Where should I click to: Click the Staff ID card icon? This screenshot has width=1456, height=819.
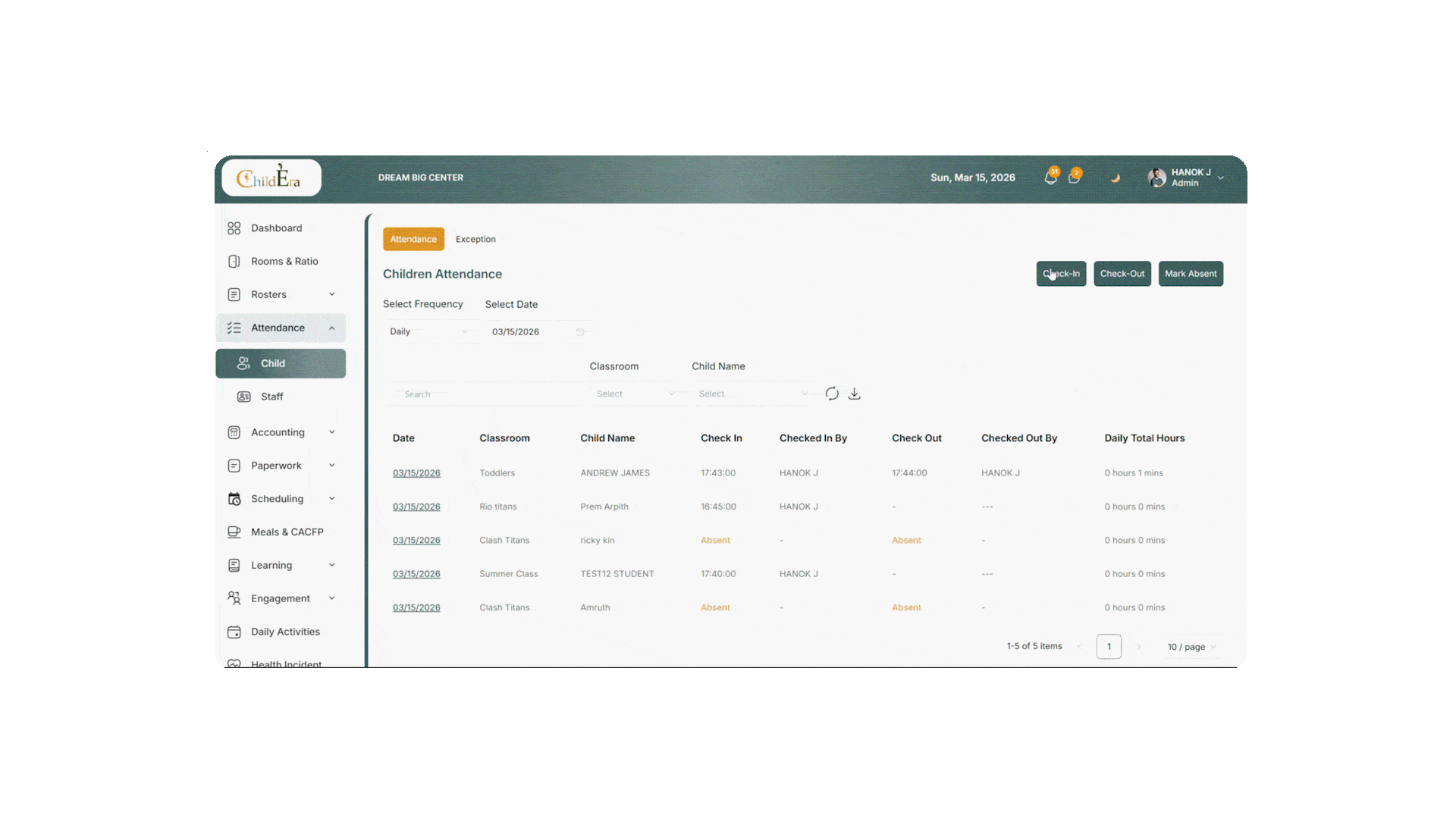pos(243,397)
